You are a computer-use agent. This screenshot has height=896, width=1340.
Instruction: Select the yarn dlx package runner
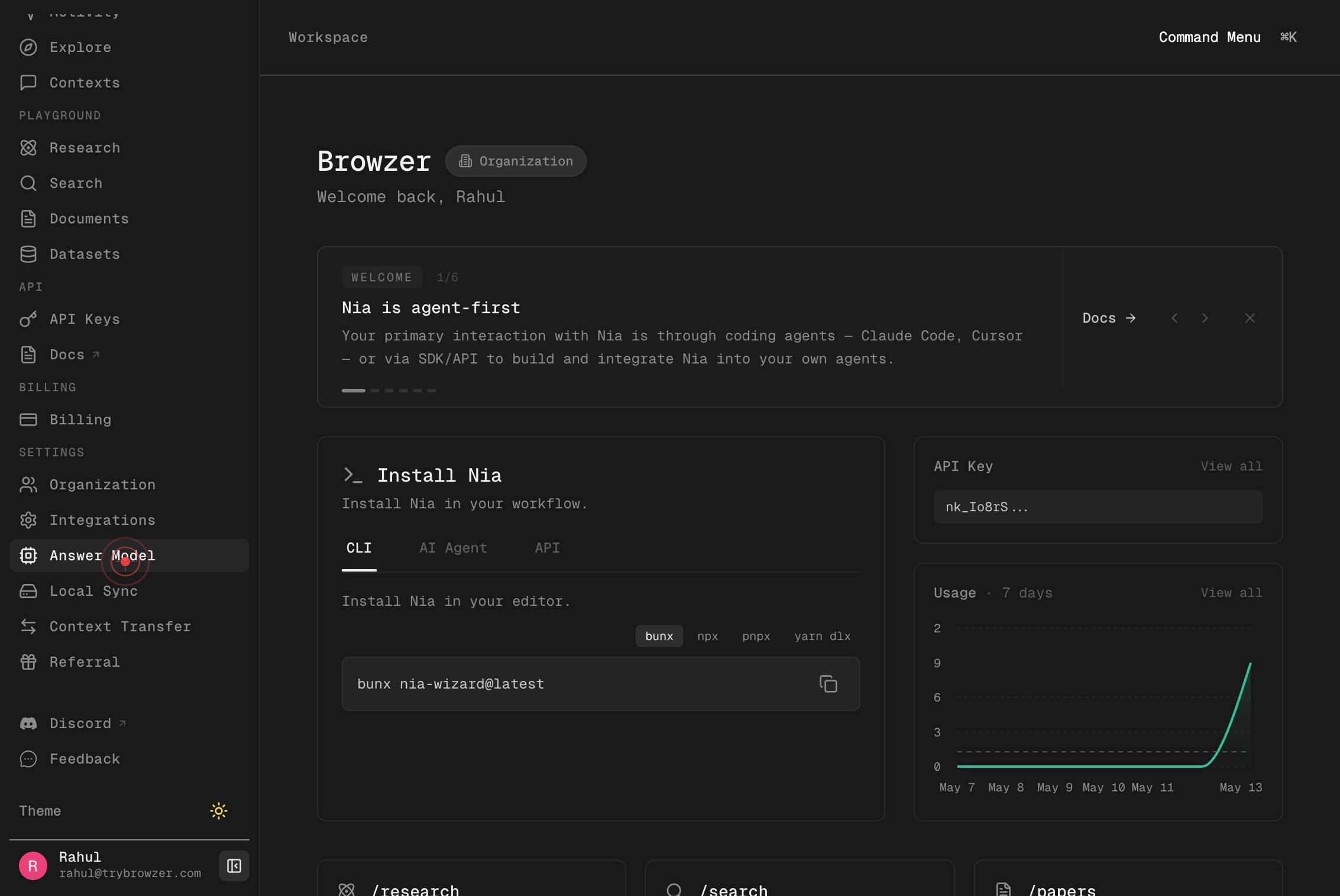coord(823,636)
